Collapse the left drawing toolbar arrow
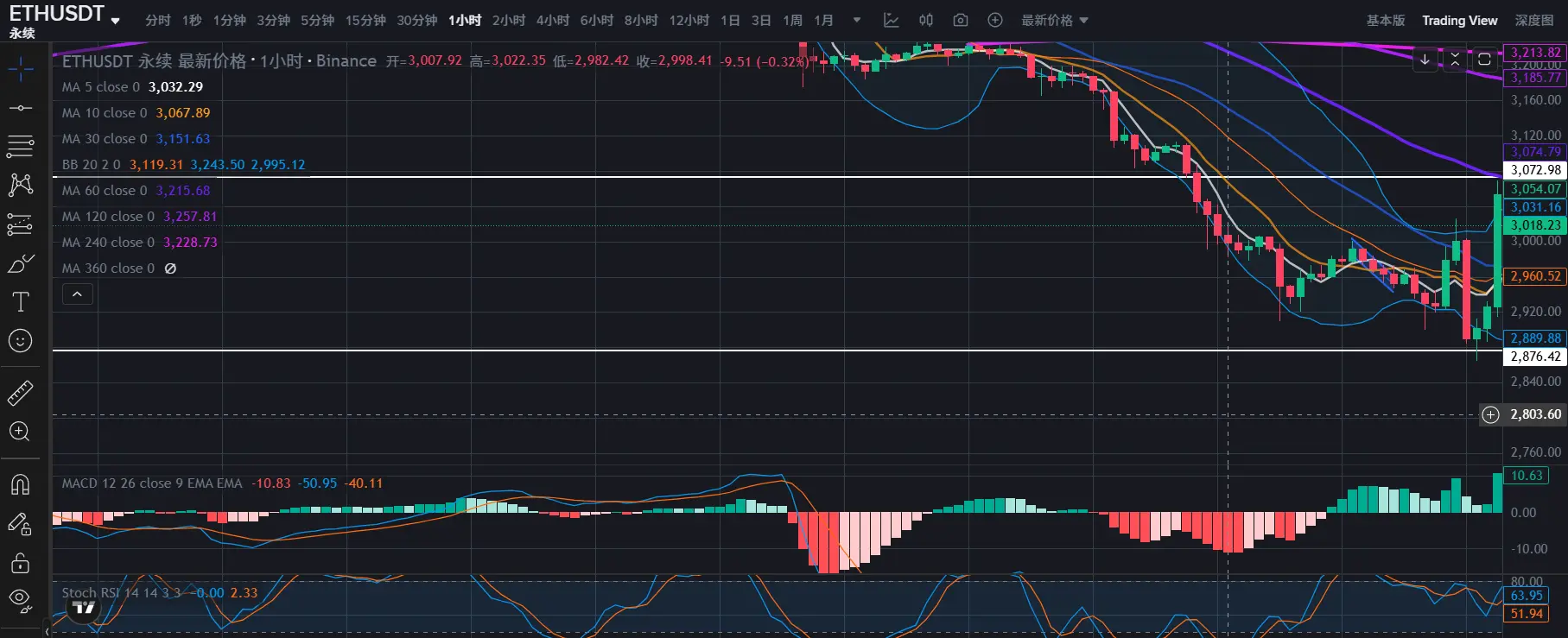The image size is (1568, 638). pos(47,631)
